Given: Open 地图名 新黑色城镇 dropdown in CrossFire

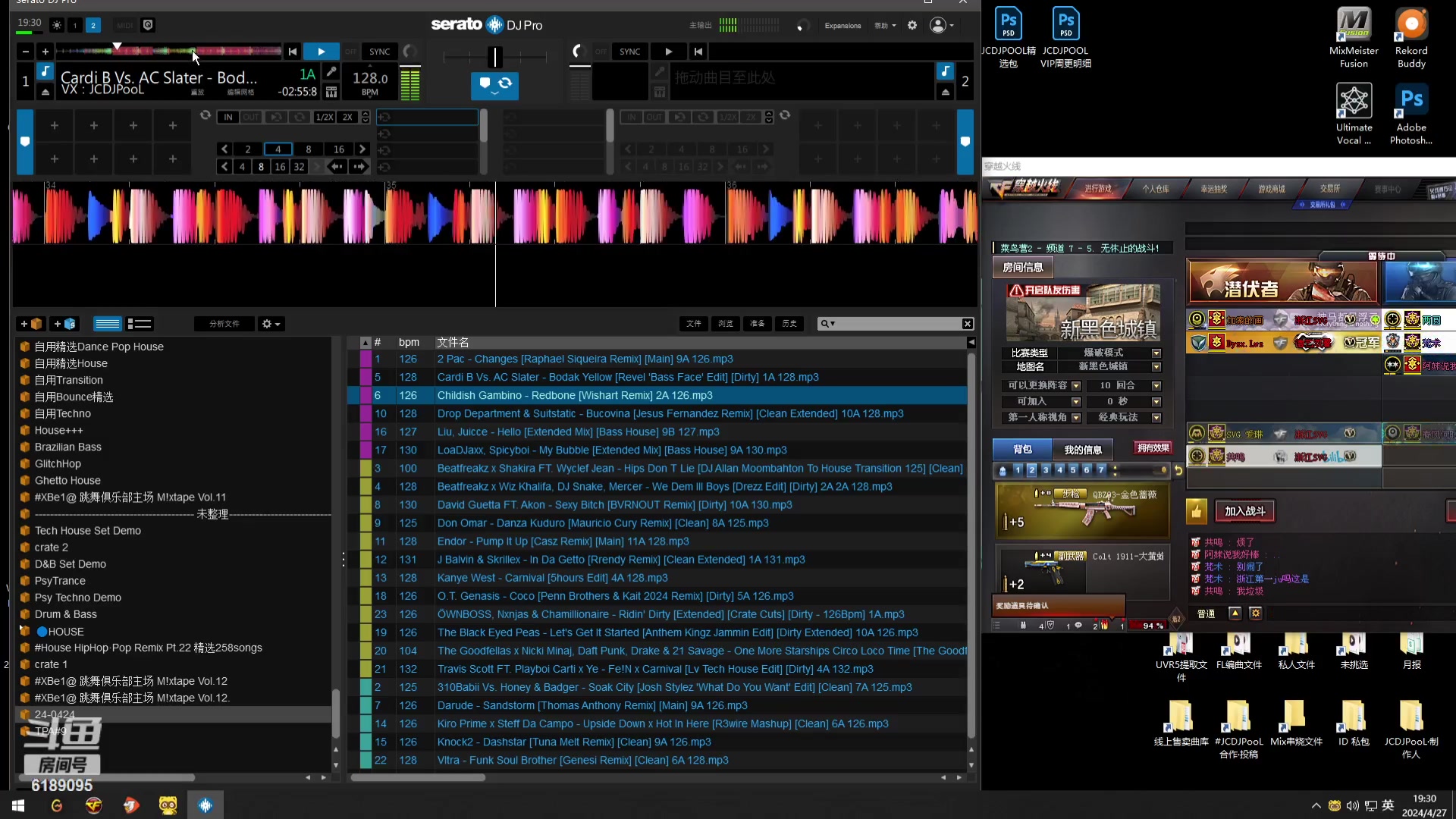Looking at the screenshot, I should tap(1156, 367).
